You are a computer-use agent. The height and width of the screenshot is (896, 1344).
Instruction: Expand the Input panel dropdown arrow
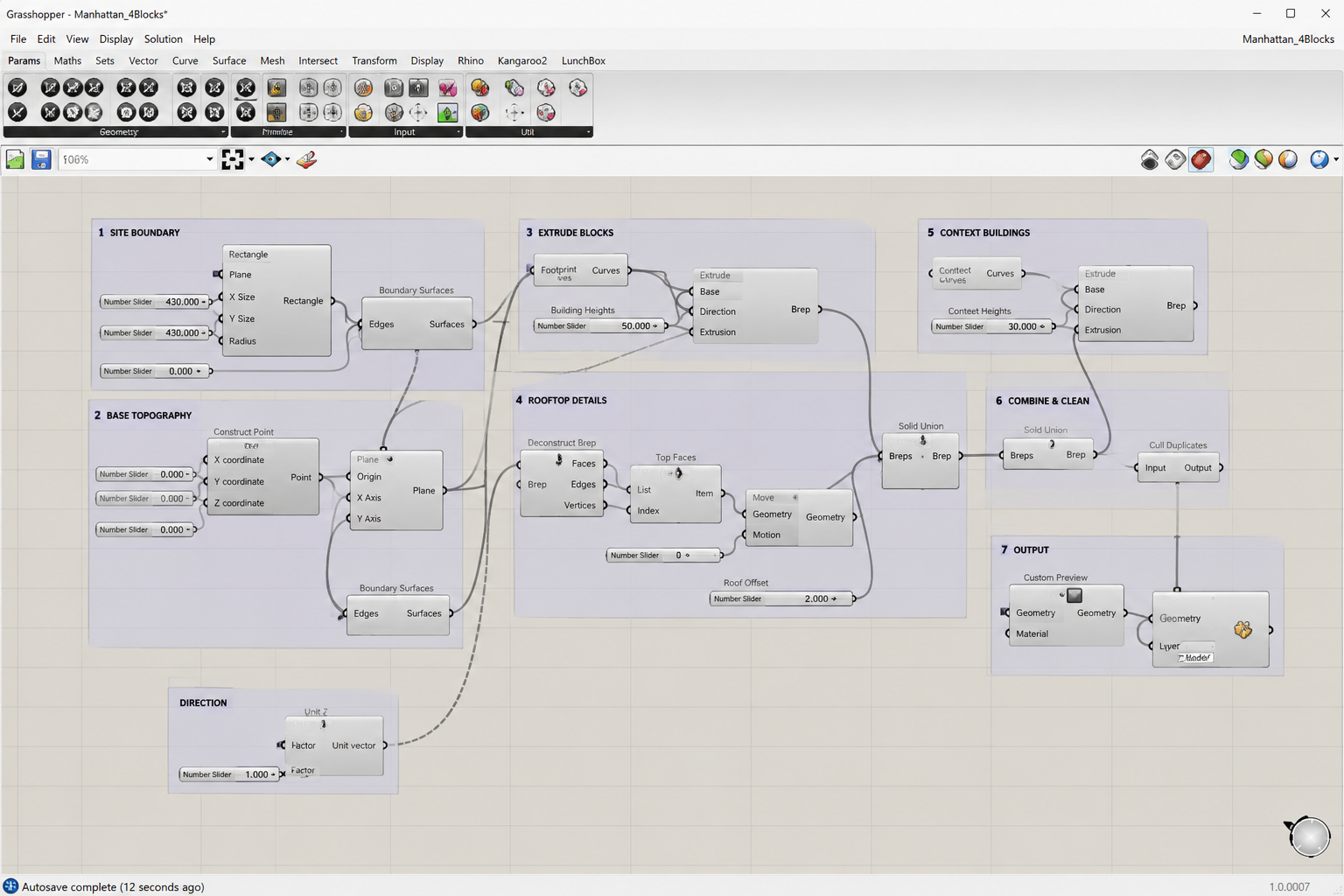coord(458,132)
